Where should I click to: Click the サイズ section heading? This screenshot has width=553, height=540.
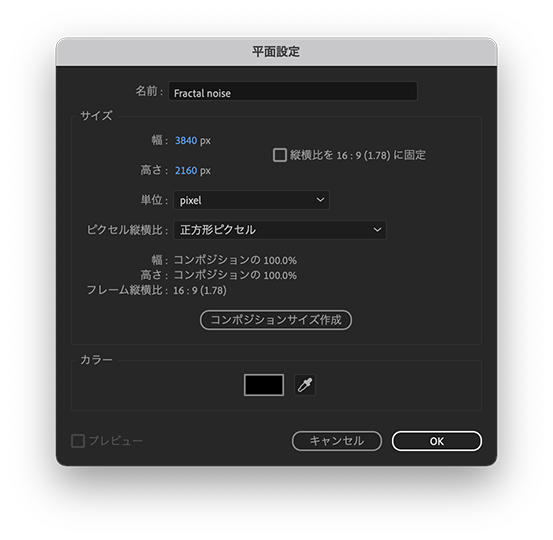(x=96, y=115)
